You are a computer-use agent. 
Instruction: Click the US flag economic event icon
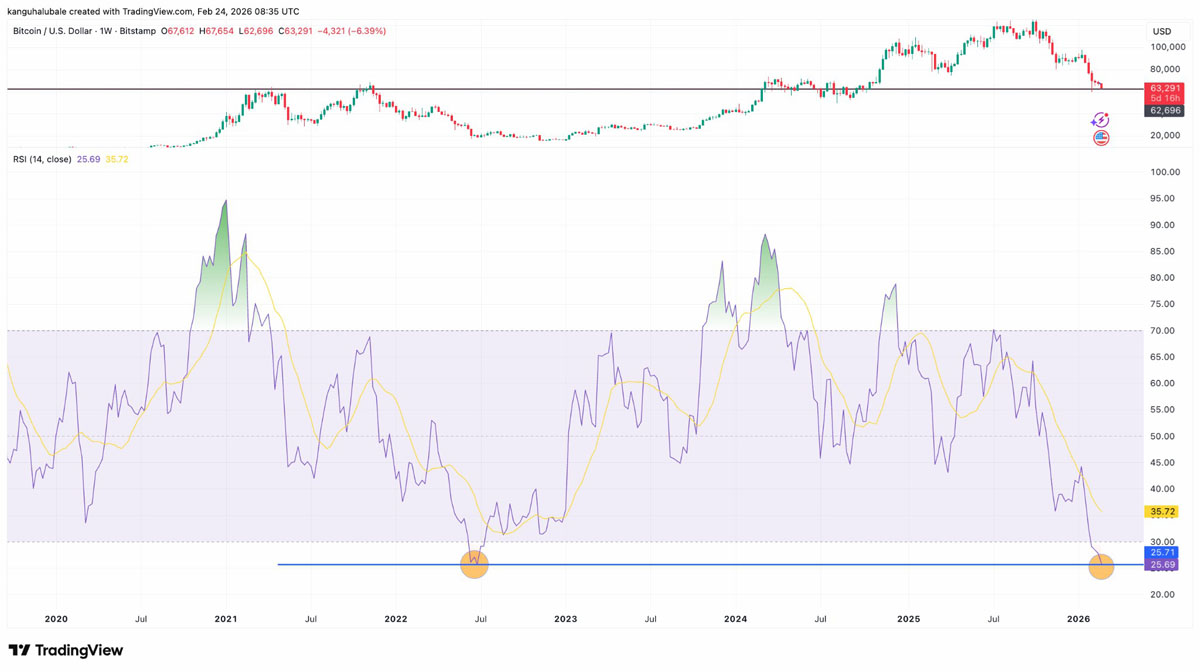(1100, 138)
